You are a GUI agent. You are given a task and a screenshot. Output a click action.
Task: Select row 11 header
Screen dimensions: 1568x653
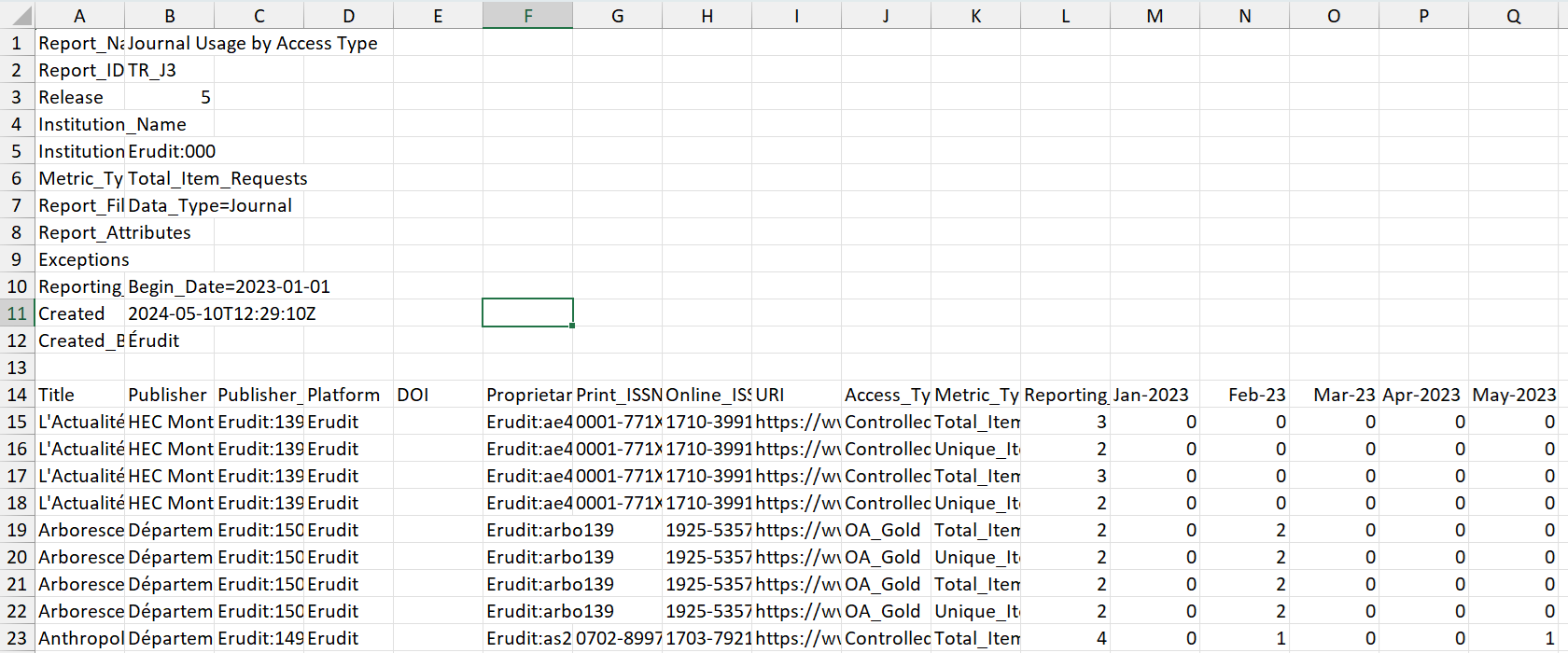18,313
